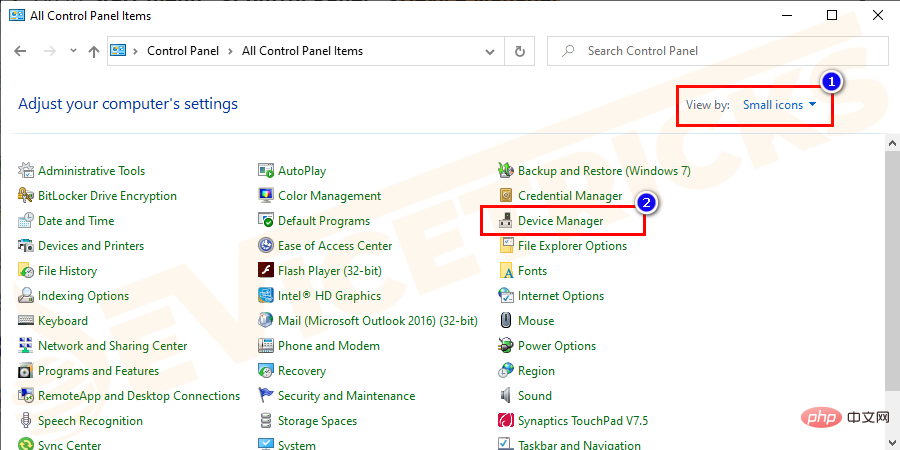Click the AutoPlay icon

266,170
